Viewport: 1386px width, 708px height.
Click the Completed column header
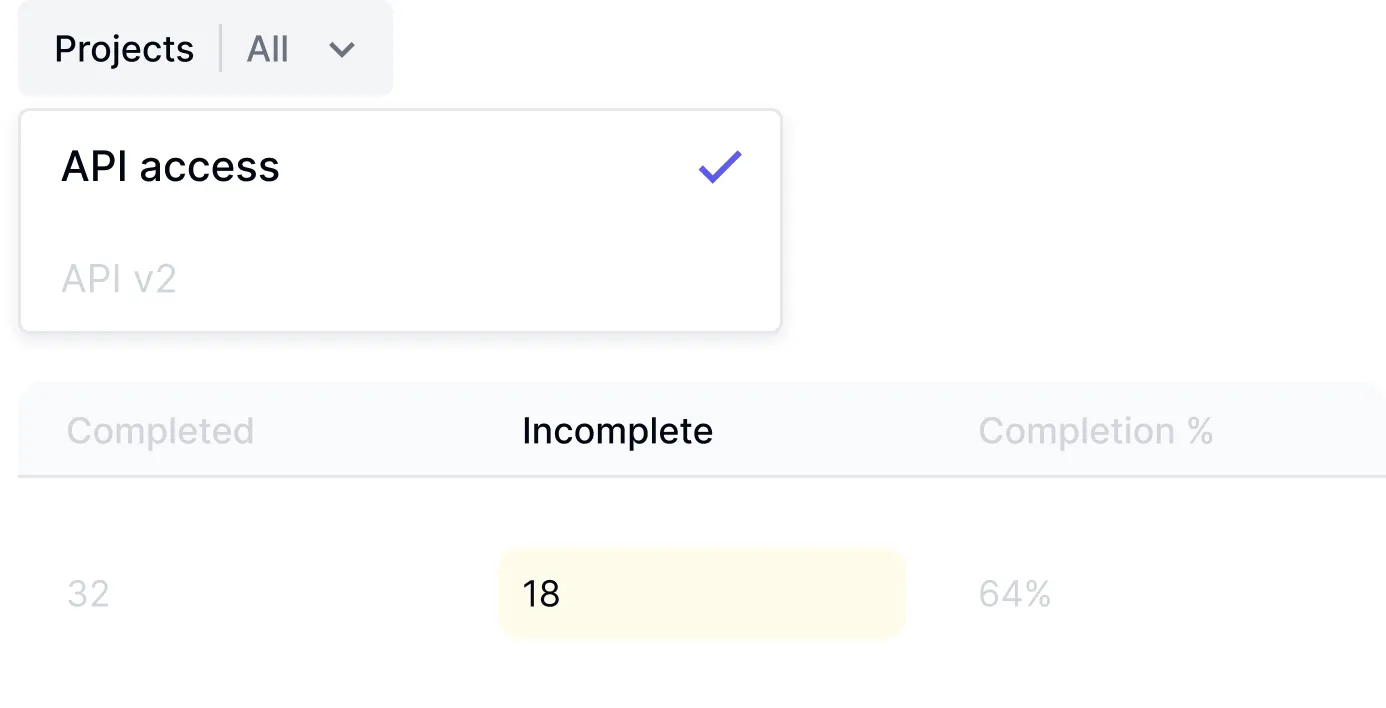[160, 431]
